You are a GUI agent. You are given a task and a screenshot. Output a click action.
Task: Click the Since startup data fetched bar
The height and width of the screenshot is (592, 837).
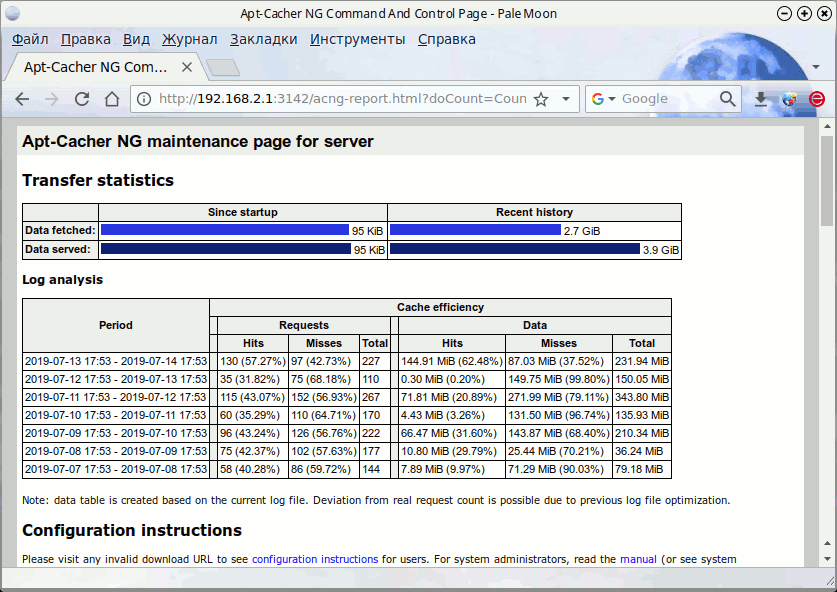pyautogui.click(x=225, y=230)
